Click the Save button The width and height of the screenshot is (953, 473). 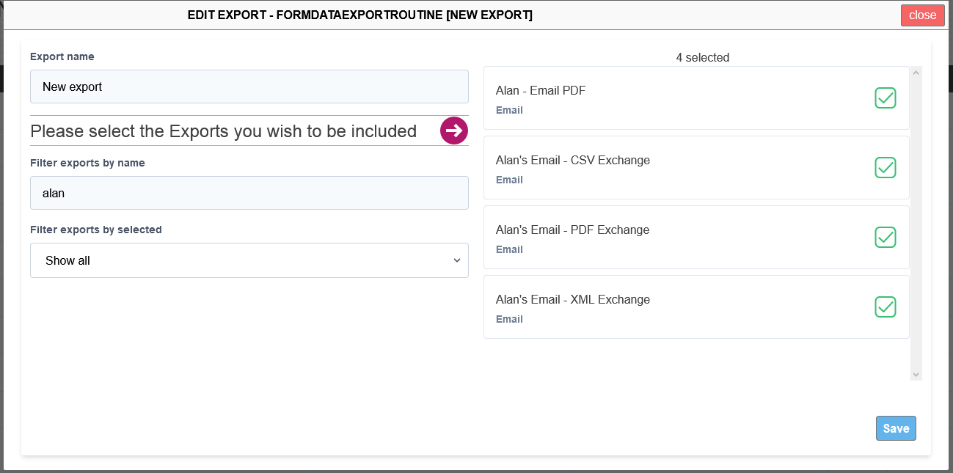[896, 429]
